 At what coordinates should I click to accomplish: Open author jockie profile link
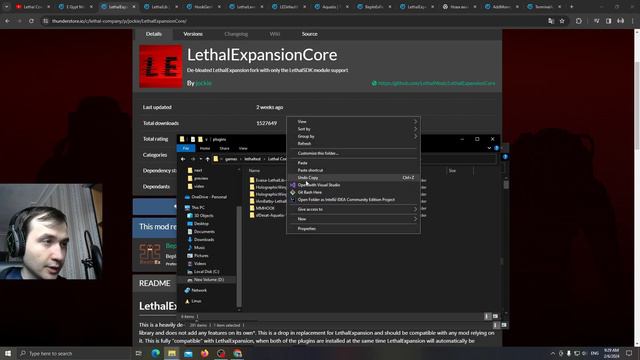tap(204, 83)
